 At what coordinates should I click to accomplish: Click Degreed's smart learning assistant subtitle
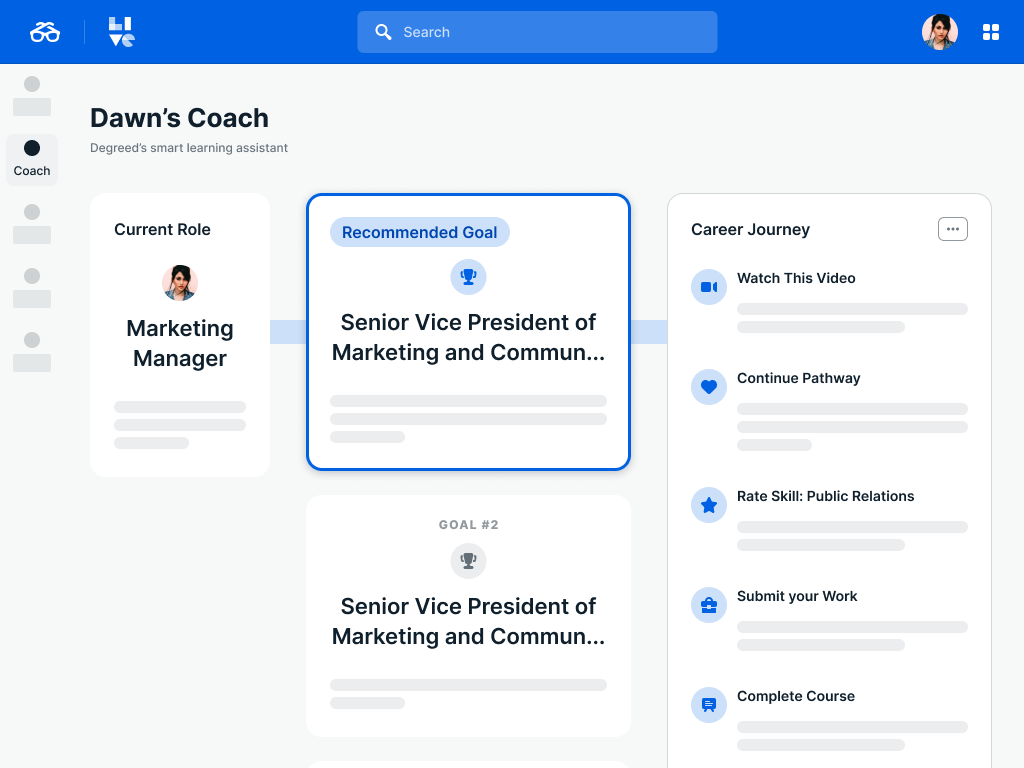(189, 148)
